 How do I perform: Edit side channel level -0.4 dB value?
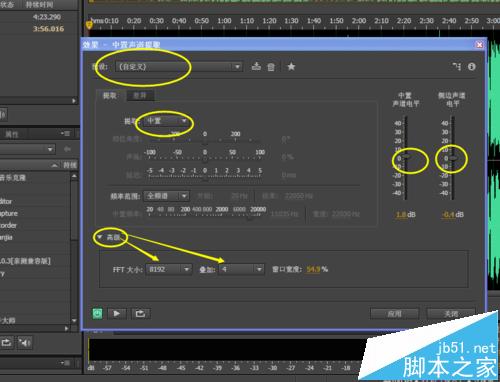click(448, 215)
